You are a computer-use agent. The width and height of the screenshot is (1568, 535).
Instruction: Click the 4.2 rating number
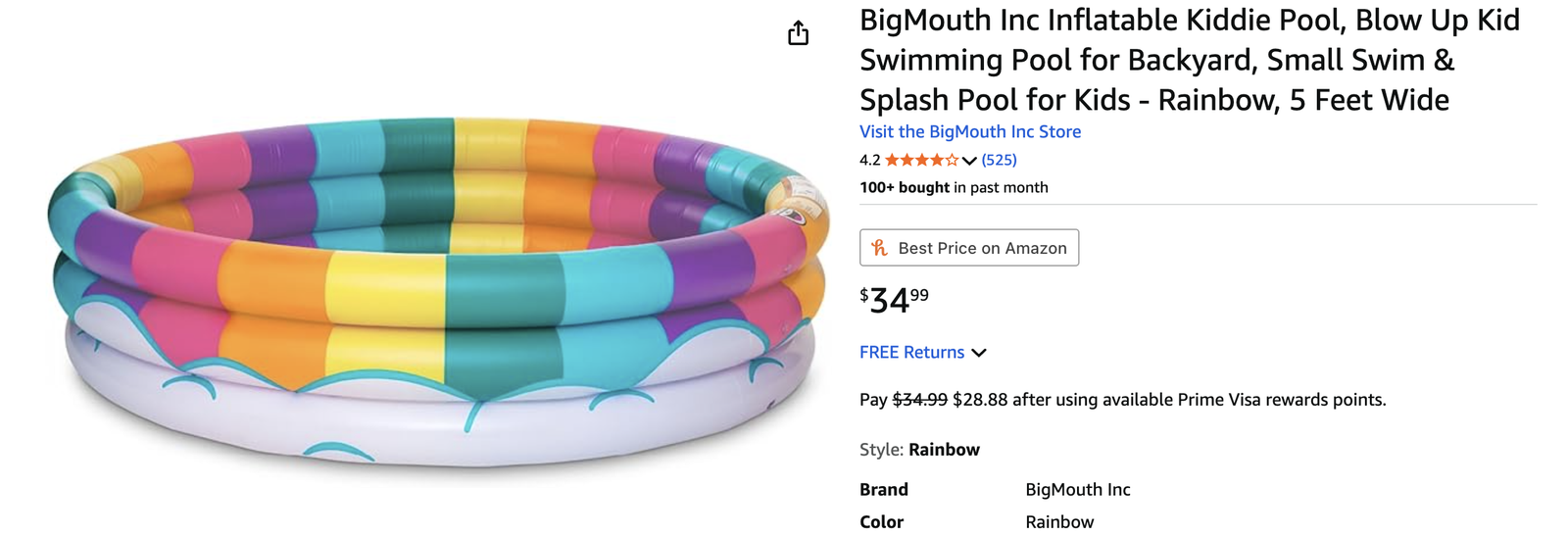coord(869,160)
